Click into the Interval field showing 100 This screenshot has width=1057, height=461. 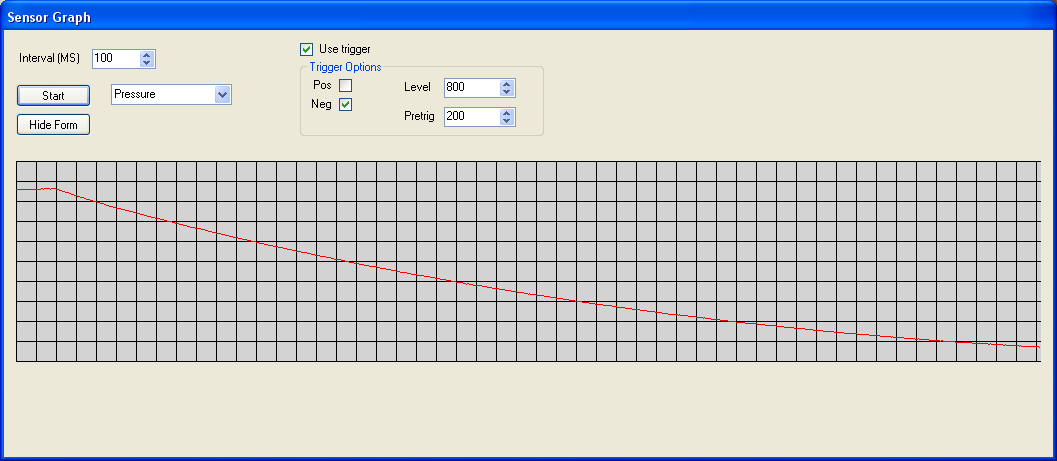pyautogui.click(x=115, y=59)
